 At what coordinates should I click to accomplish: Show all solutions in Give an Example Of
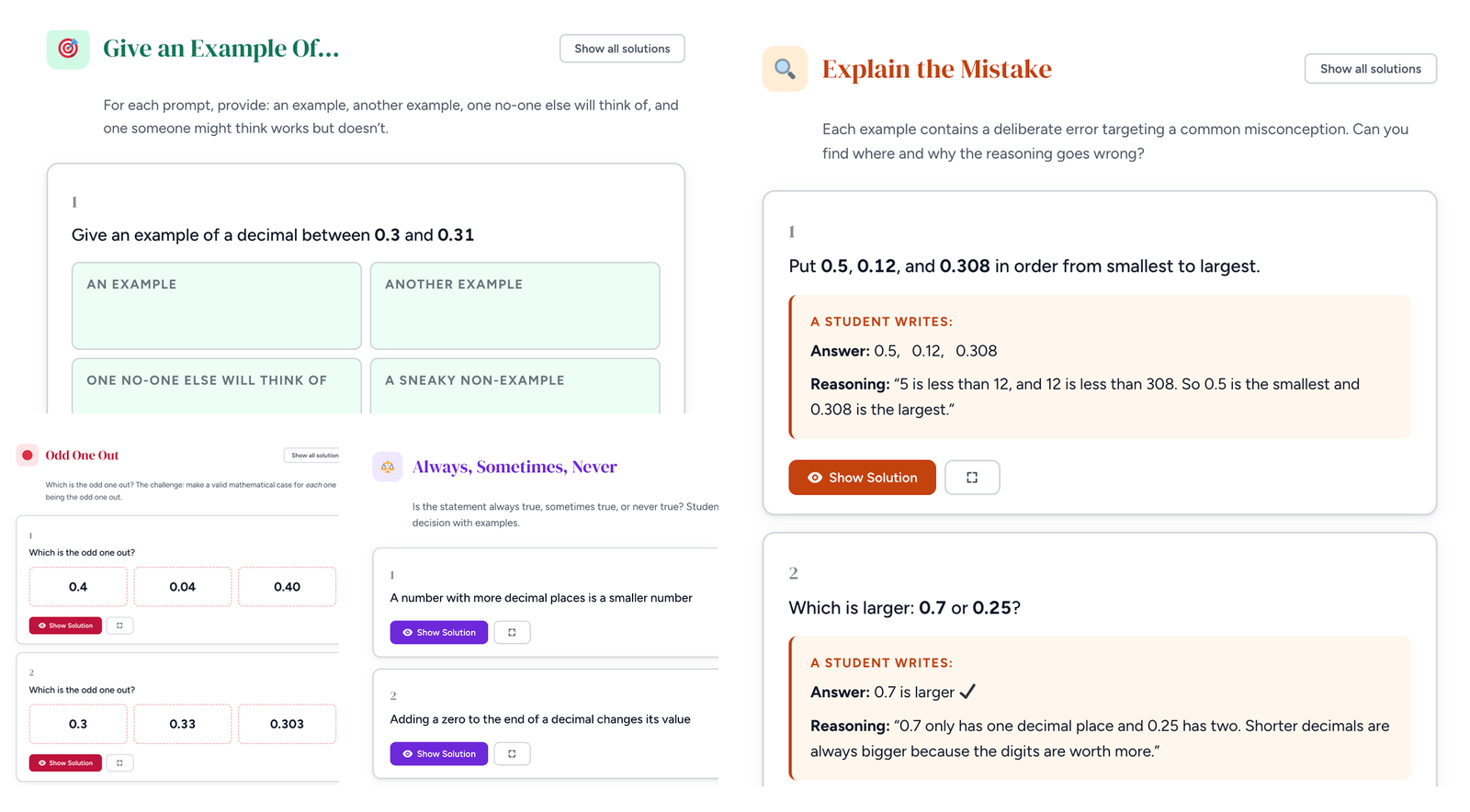[x=622, y=49]
